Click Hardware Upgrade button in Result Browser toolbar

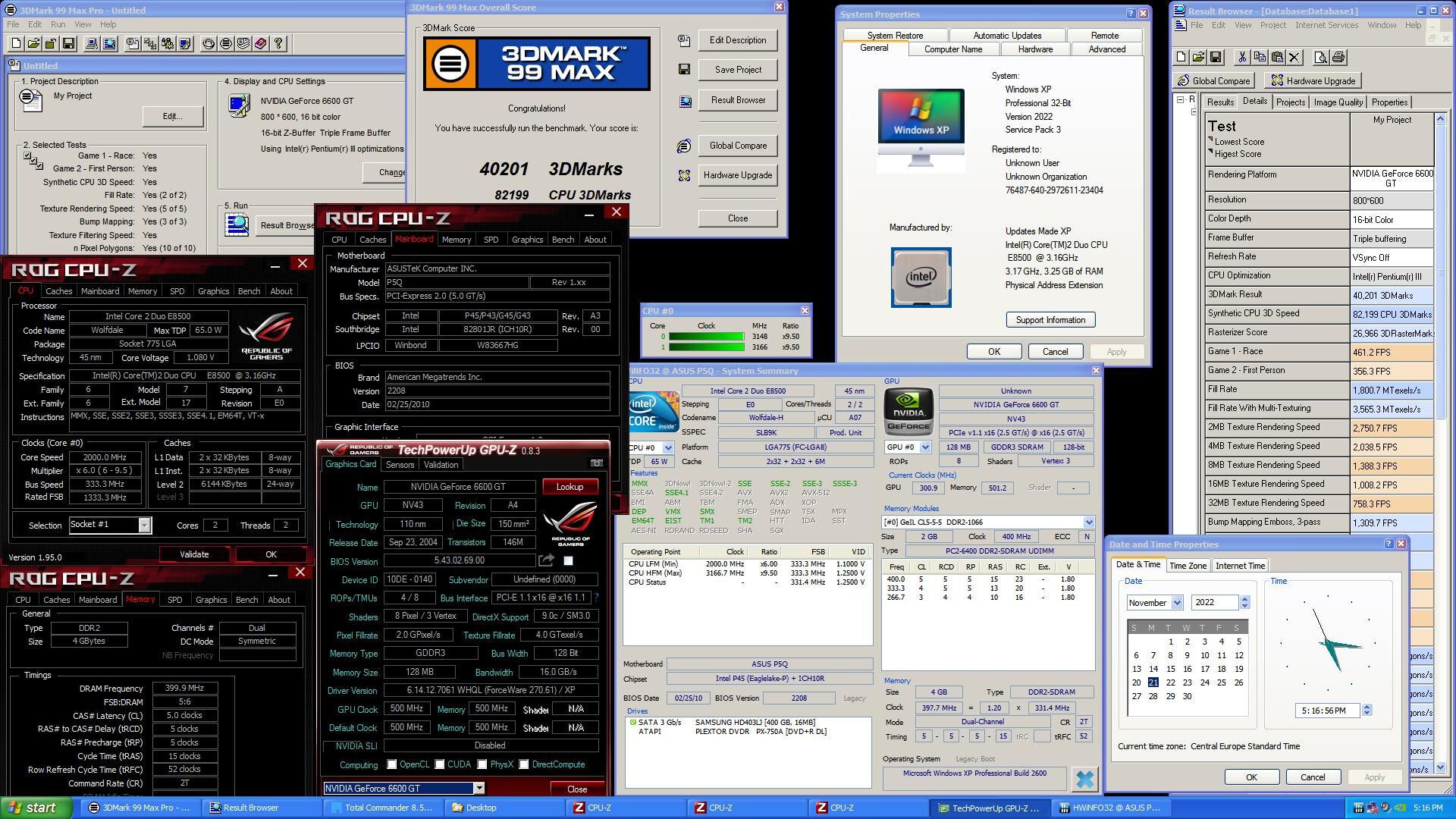(1313, 81)
